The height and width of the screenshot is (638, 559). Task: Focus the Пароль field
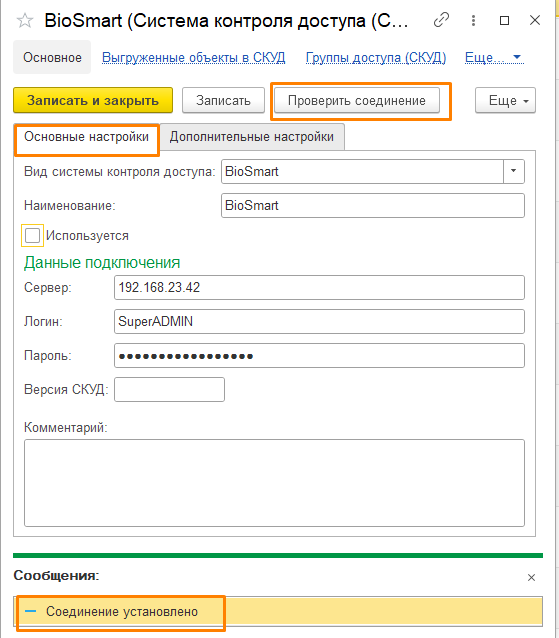(x=319, y=356)
